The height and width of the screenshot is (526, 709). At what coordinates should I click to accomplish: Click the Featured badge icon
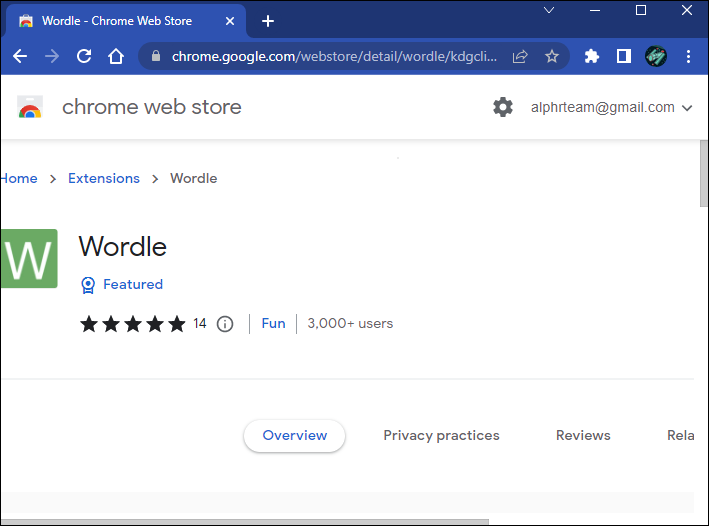pyautogui.click(x=88, y=285)
